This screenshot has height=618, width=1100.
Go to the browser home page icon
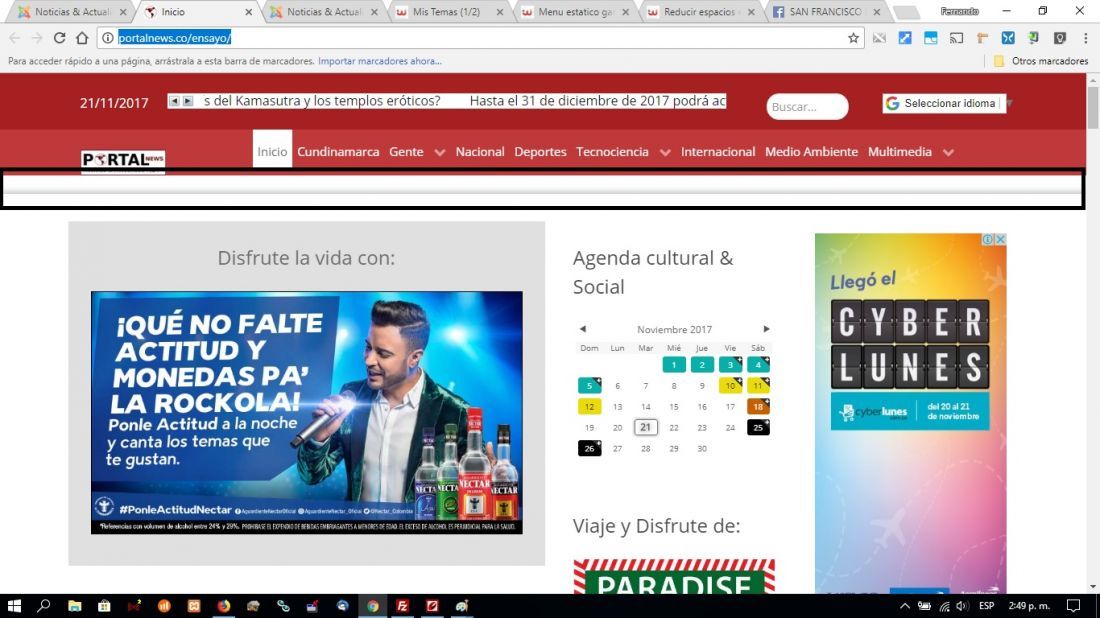pos(82,39)
